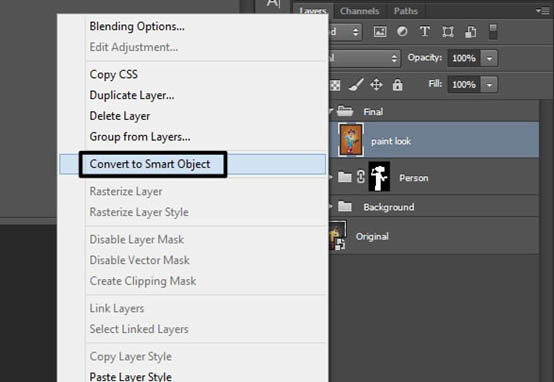Toggle the lock transparent pixels checkerboard icon

point(335,85)
